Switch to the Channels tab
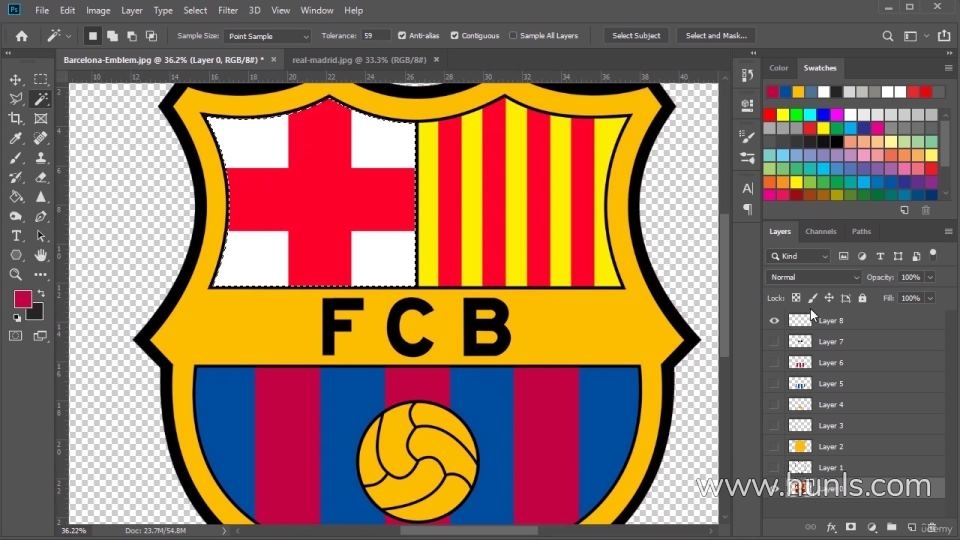This screenshot has height=540, width=960. click(x=820, y=231)
